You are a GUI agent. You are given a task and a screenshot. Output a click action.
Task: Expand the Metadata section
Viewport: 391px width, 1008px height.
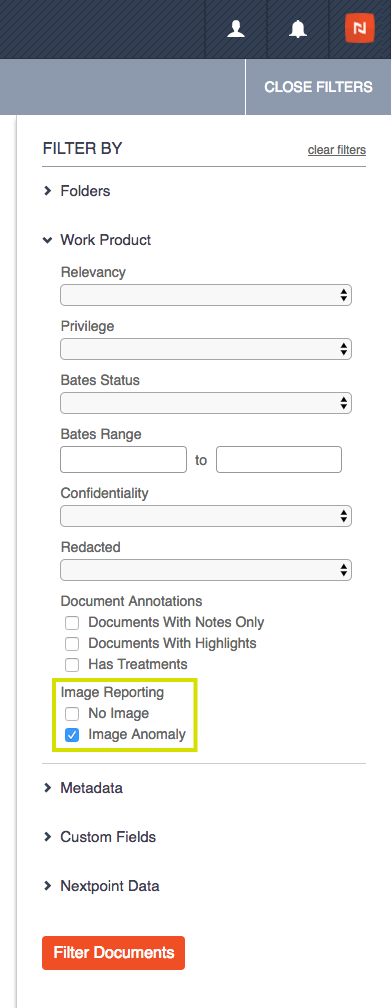[x=91, y=788]
